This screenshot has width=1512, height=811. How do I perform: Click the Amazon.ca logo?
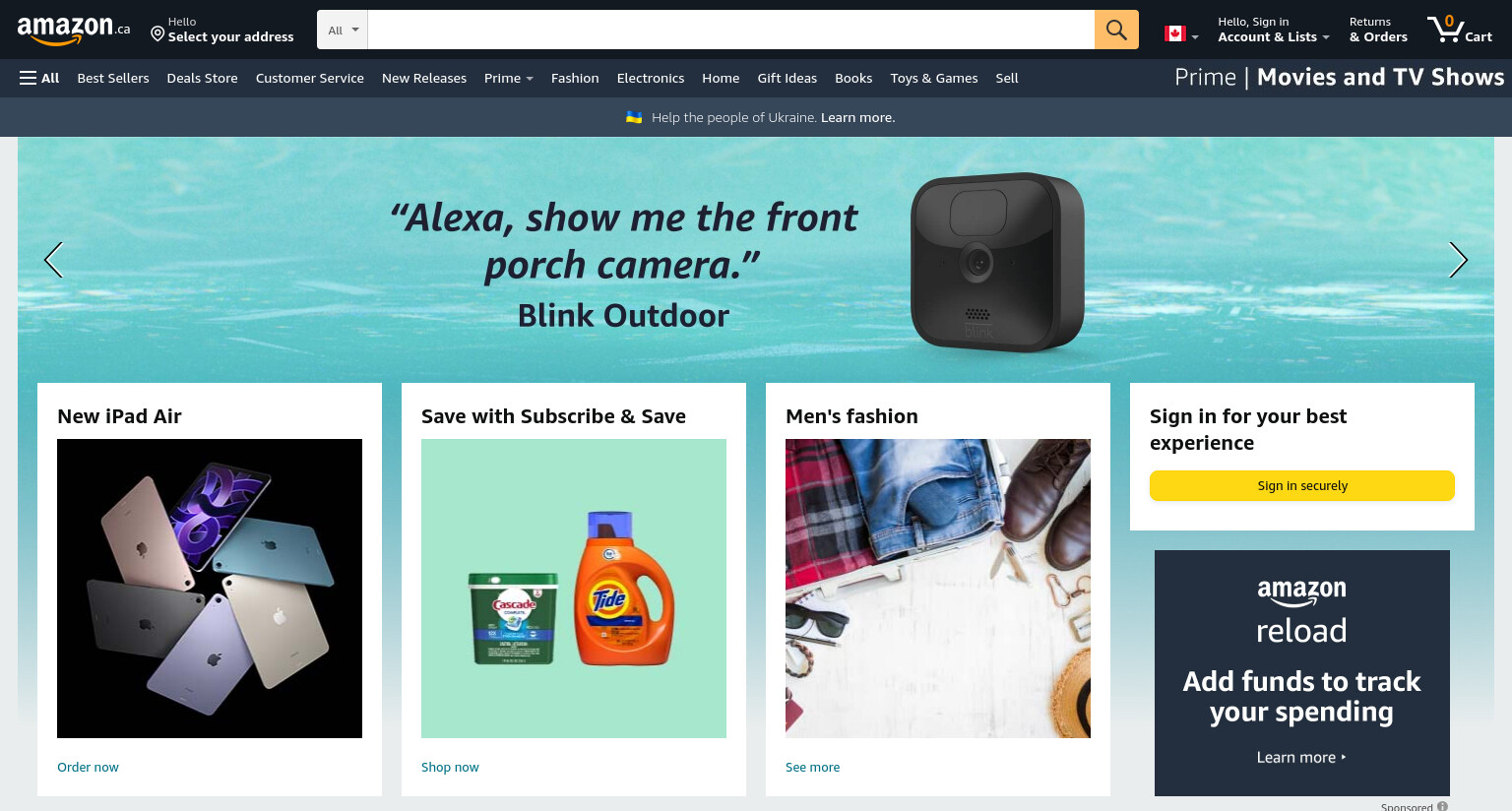pos(74,31)
